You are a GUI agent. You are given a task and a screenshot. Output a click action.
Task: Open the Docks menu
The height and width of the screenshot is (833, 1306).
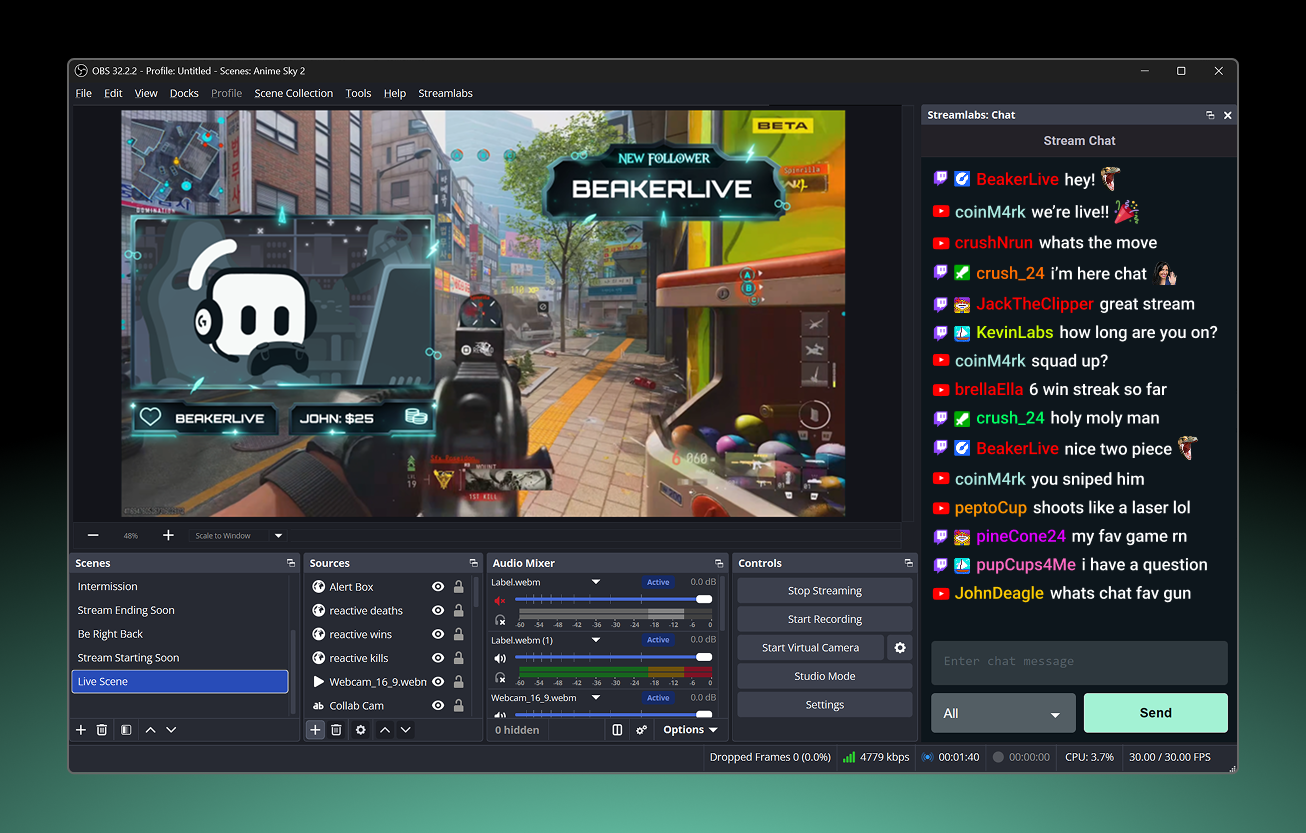184,93
